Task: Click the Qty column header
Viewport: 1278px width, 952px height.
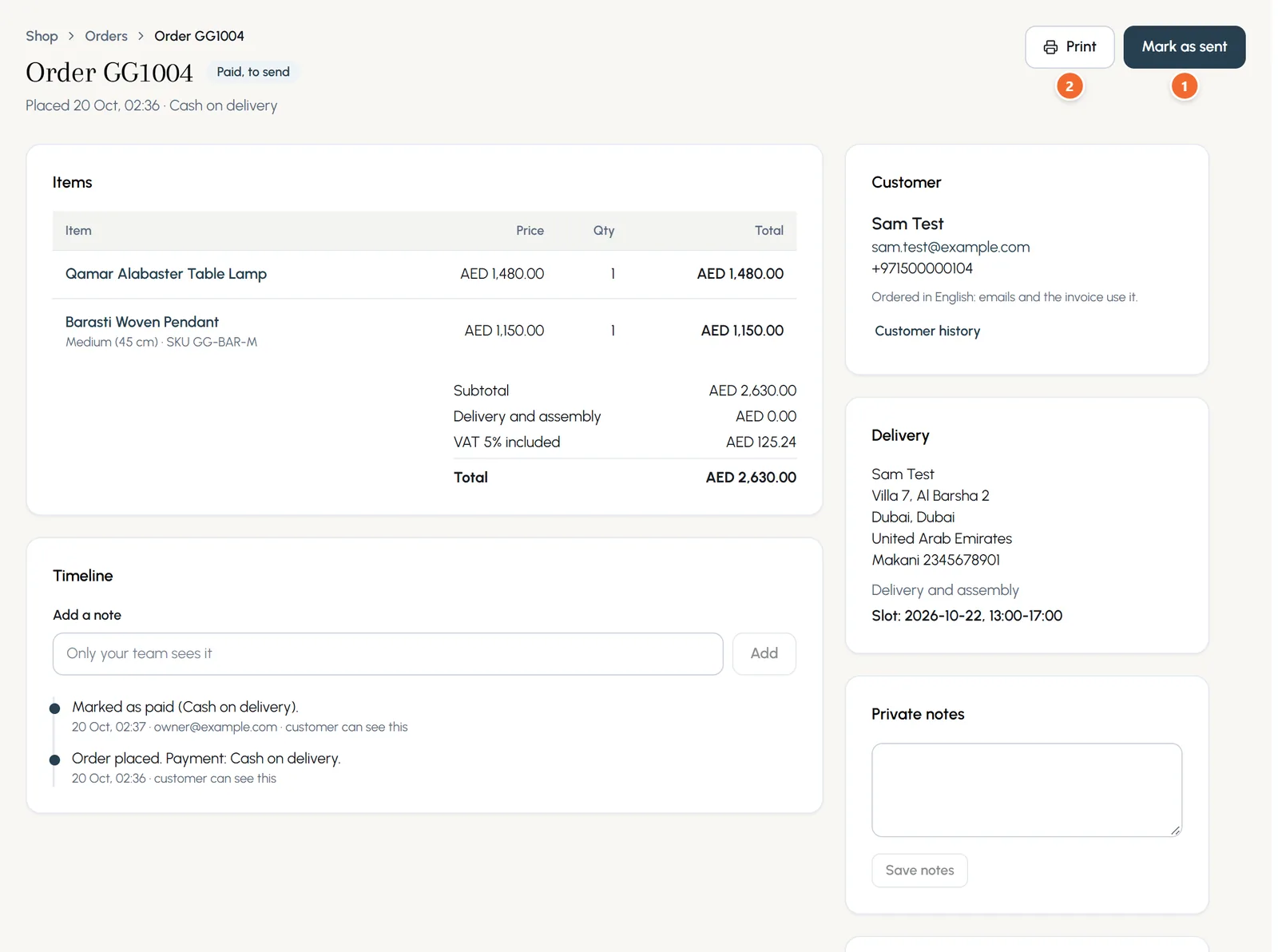Action: point(604,231)
